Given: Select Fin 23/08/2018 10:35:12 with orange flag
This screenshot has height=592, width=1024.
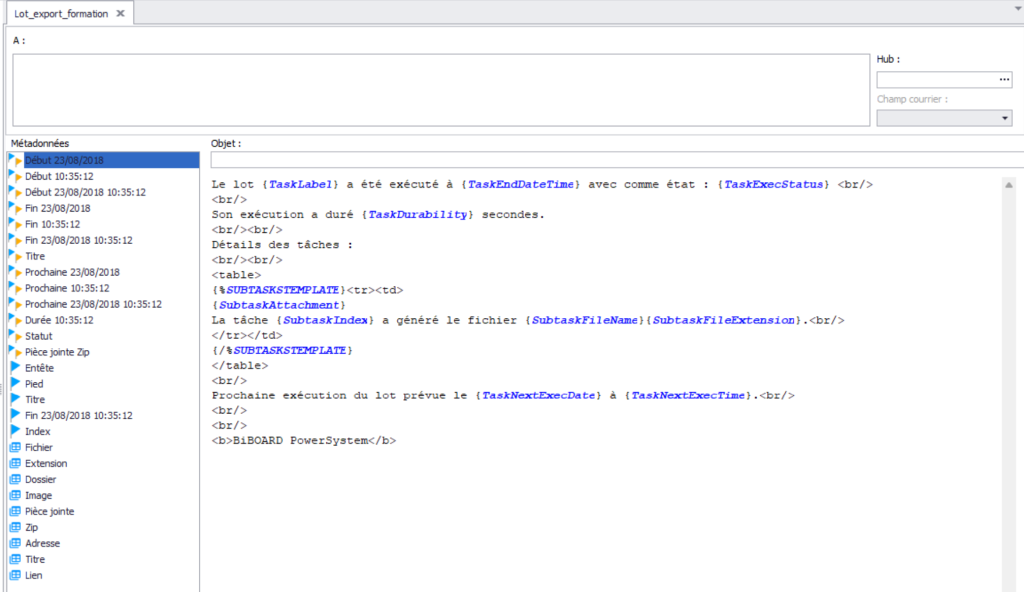Looking at the screenshot, I should [x=78, y=240].
